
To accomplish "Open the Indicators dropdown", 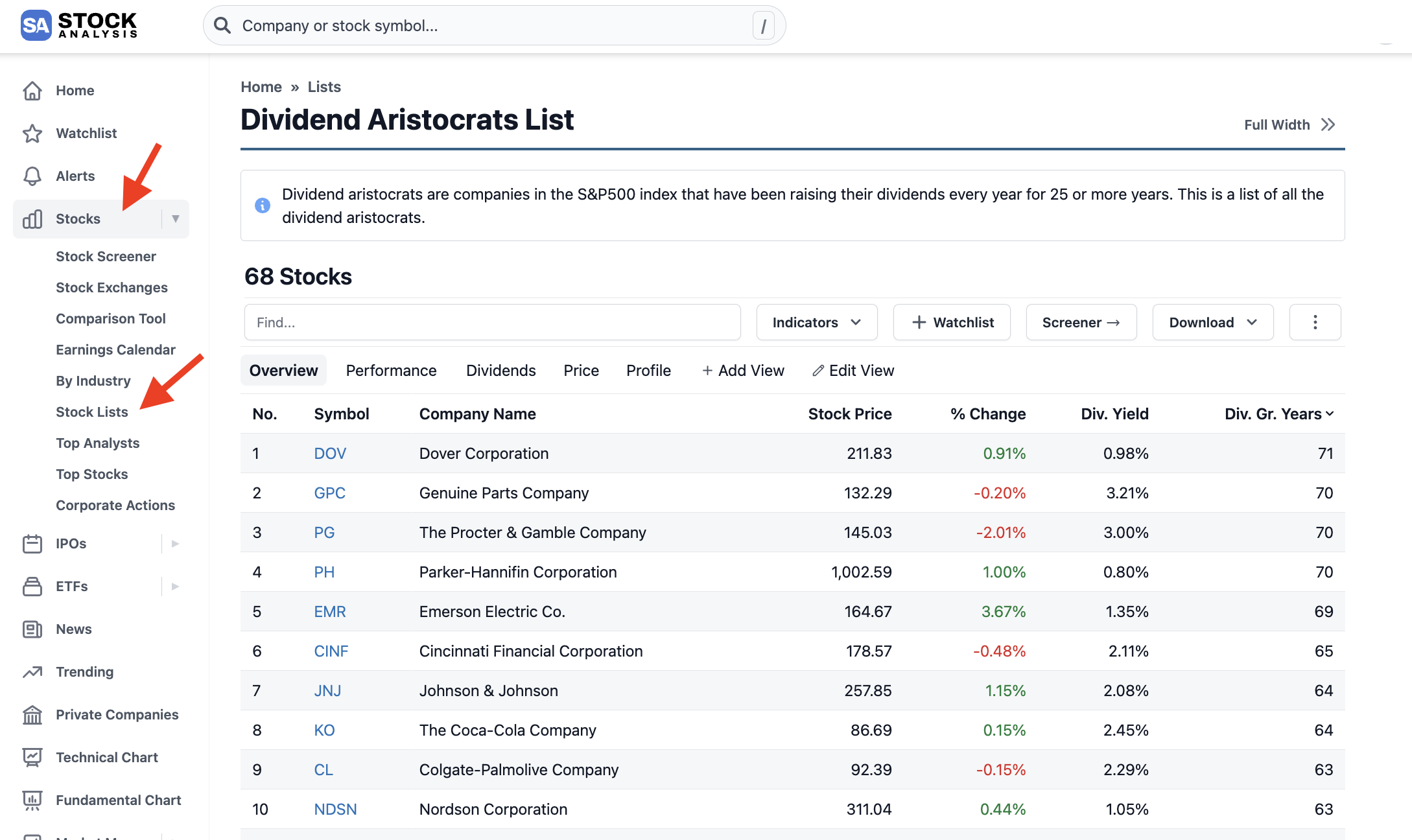I will tap(817, 322).
